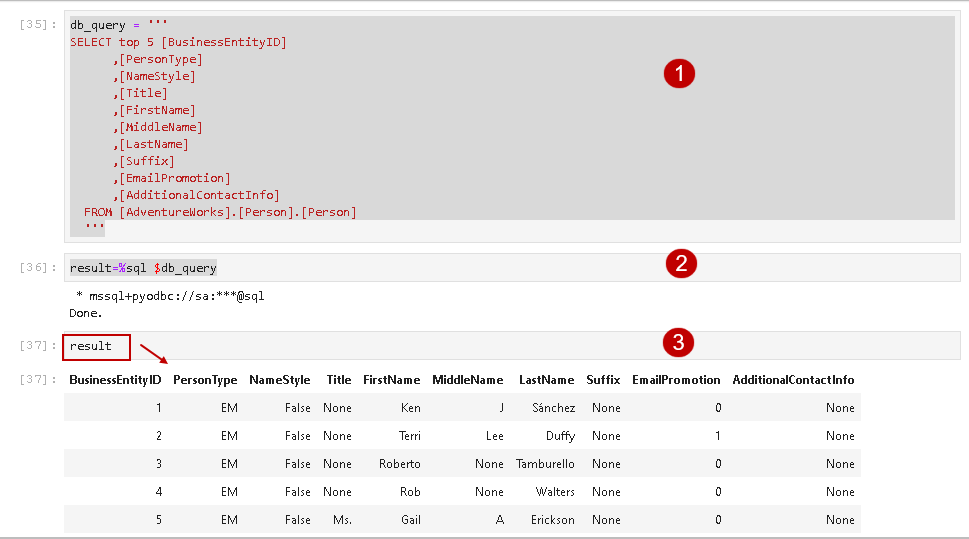Click the [36] input prompt
The width and height of the screenshot is (969, 539).
tap(38, 268)
